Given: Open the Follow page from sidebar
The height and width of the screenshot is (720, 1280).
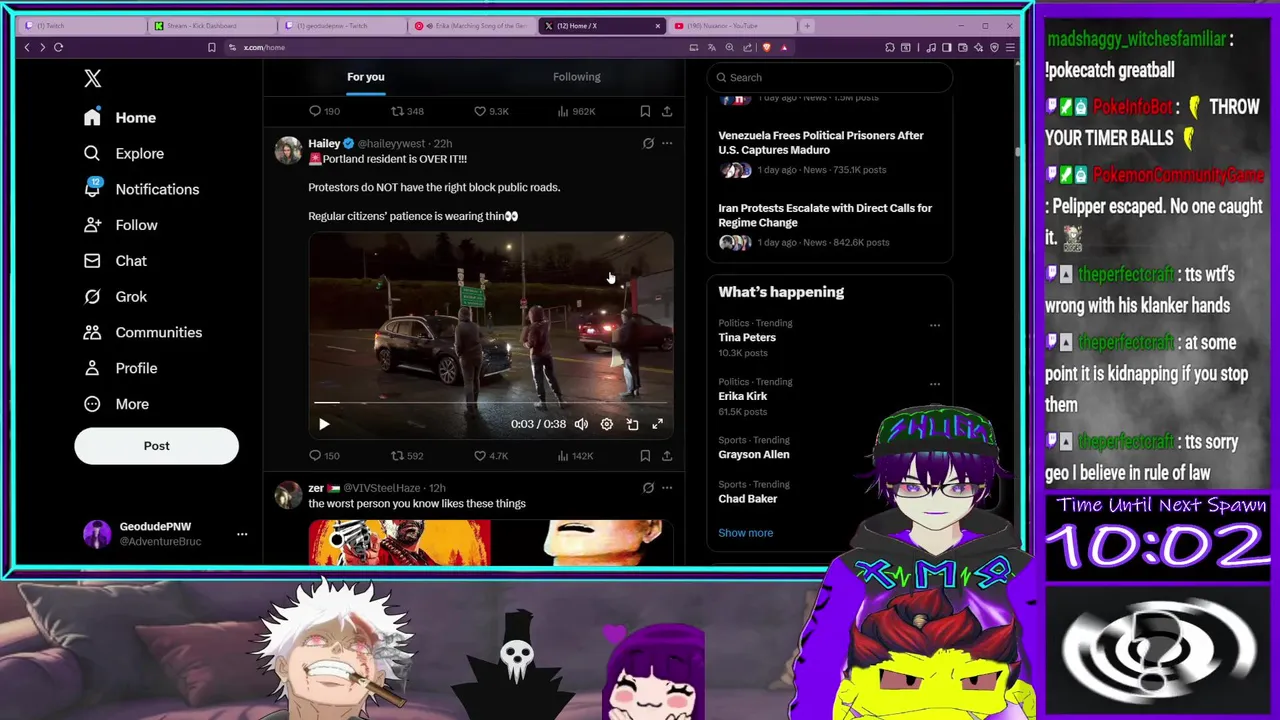Looking at the screenshot, I should [121, 225].
